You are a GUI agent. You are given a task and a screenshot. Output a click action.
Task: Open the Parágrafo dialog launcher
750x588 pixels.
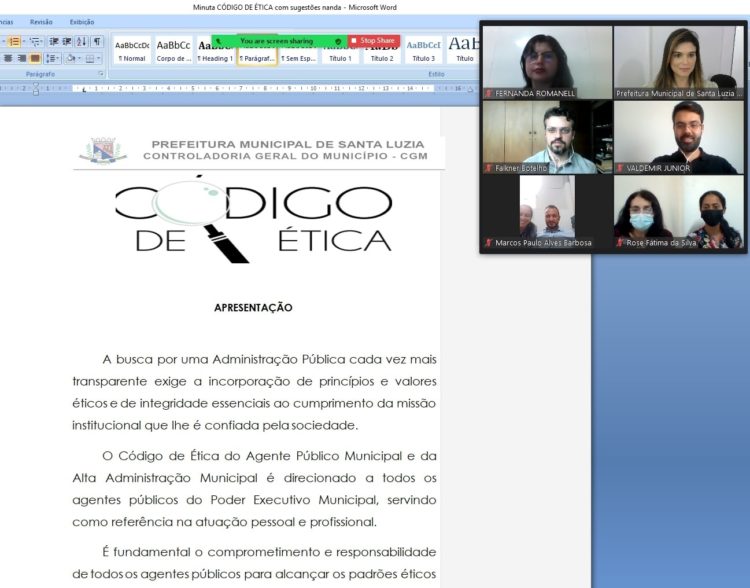coord(101,74)
